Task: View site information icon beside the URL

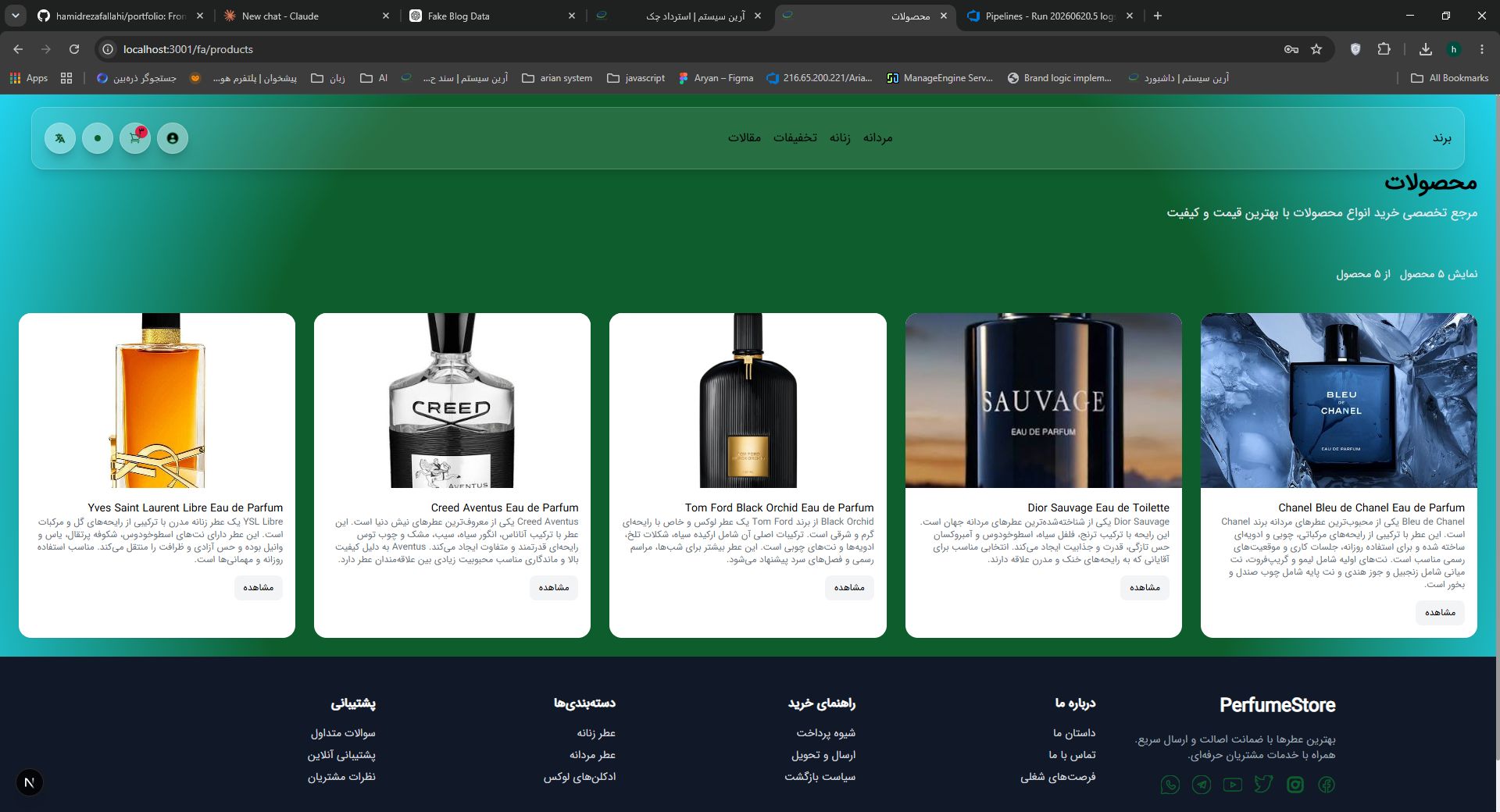Action: click(x=108, y=49)
